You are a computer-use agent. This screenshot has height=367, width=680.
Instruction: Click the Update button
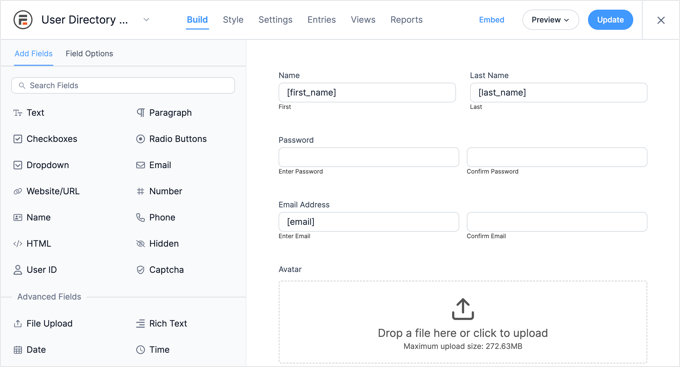click(610, 20)
